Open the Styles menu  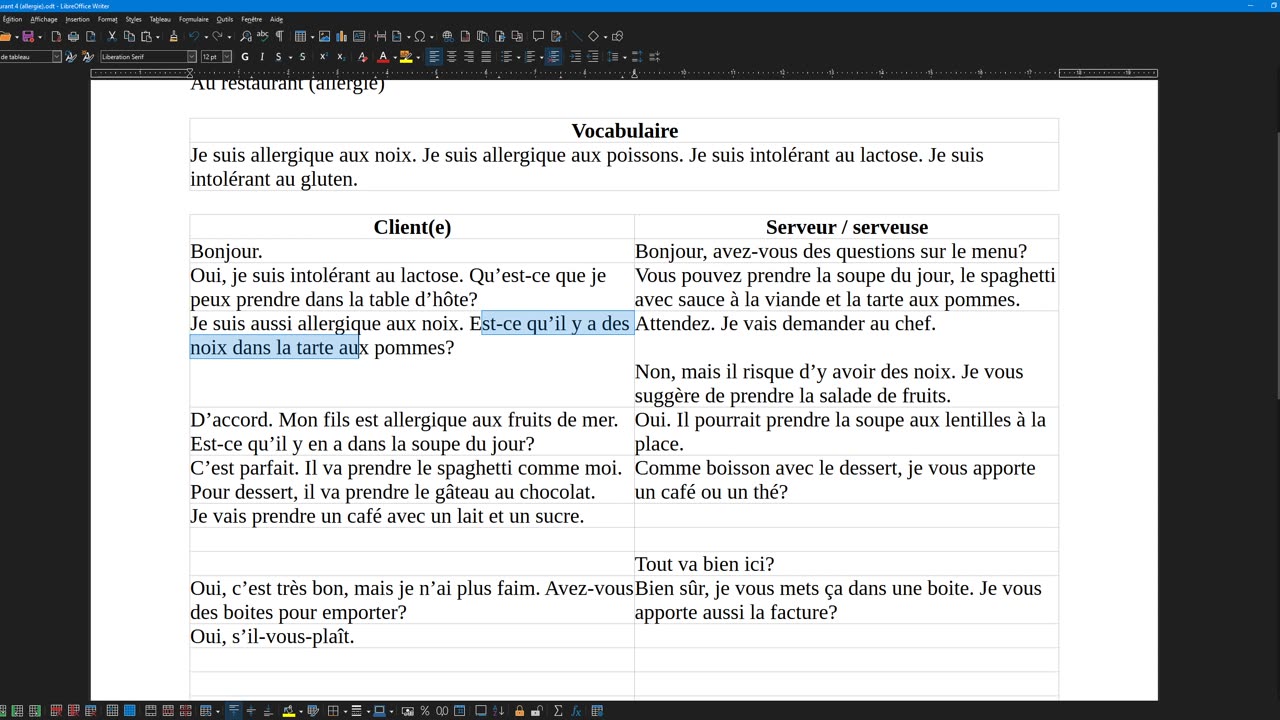(133, 19)
